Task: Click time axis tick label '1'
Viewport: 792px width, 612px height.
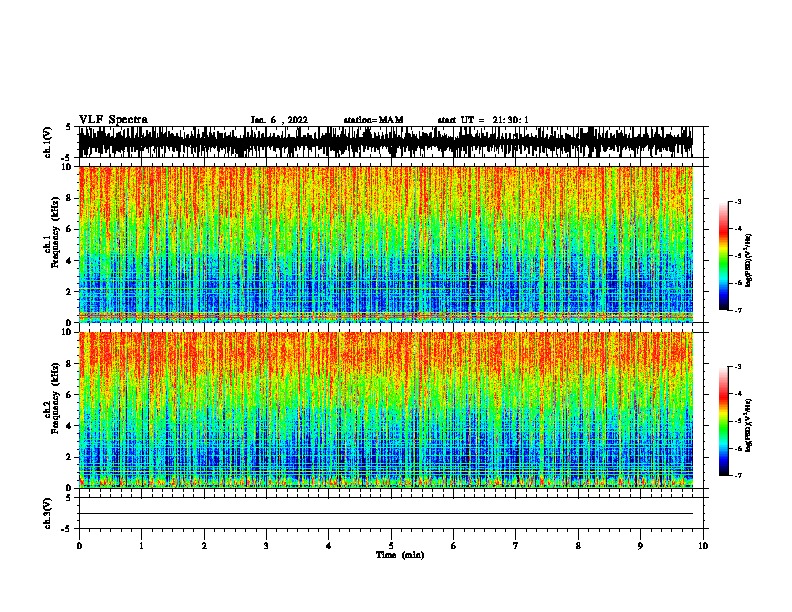Action: [141, 546]
